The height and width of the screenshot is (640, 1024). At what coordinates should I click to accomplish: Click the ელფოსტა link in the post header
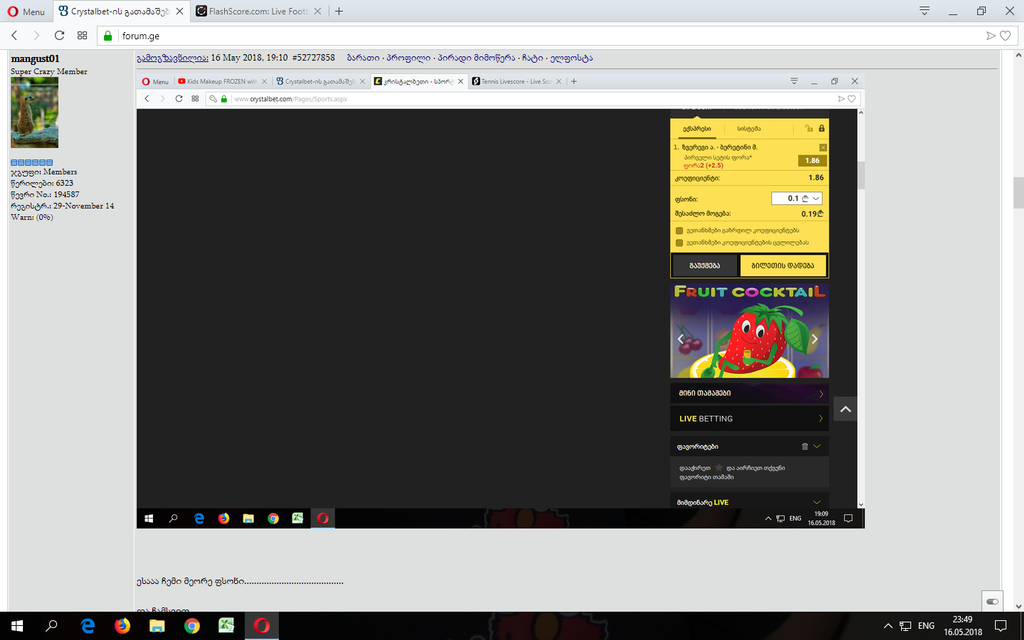coord(571,58)
